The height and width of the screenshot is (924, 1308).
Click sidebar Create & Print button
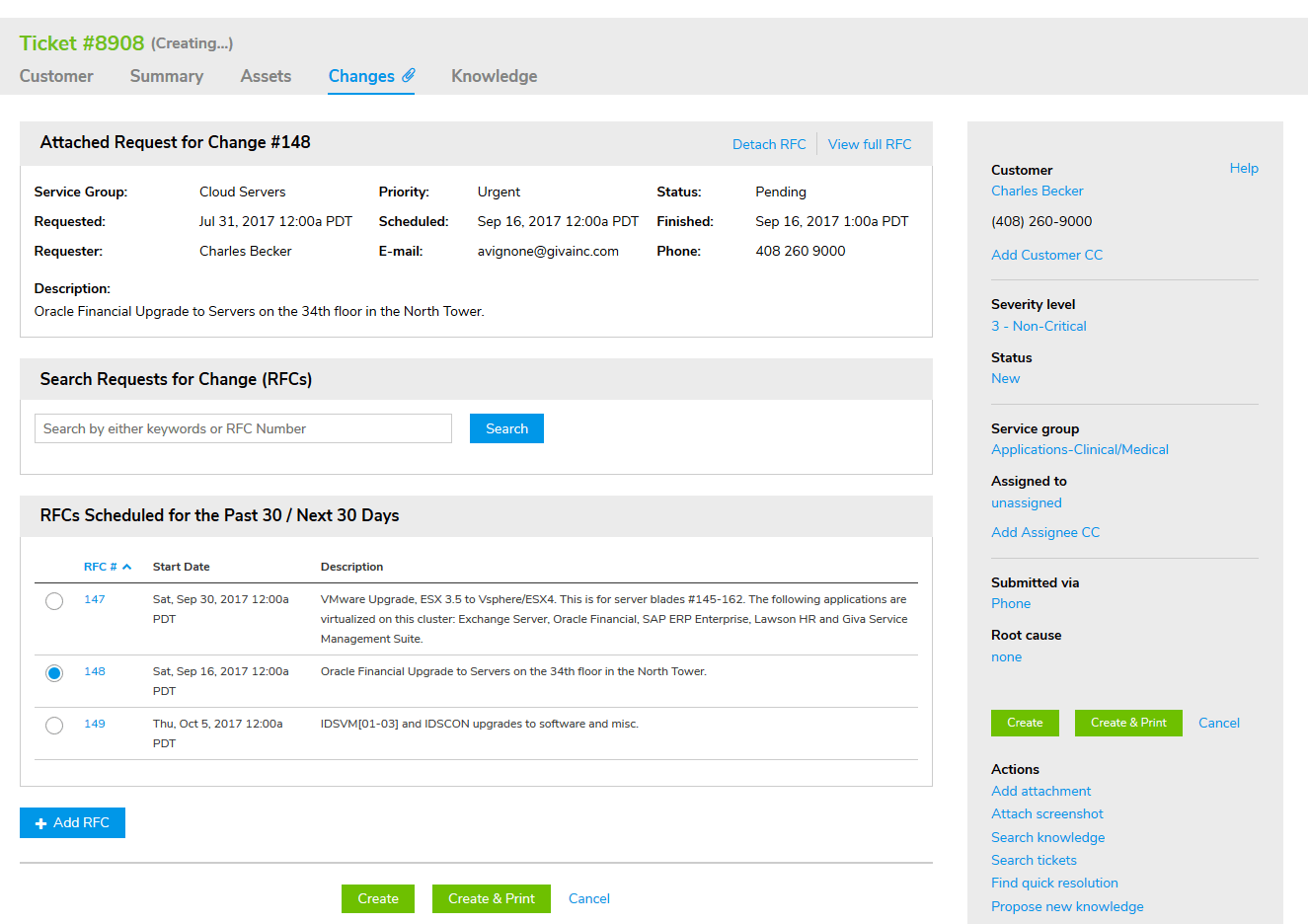(x=1128, y=723)
